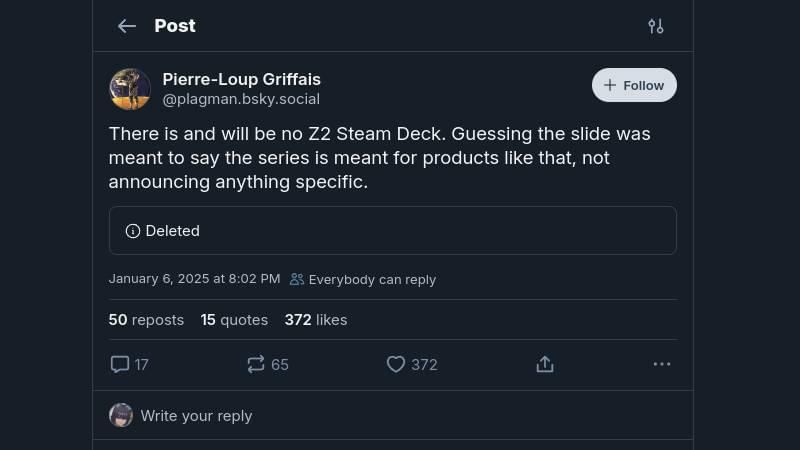800x450 pixels.
Task: Click the people icon for reply settings
Action: point(297,279)
